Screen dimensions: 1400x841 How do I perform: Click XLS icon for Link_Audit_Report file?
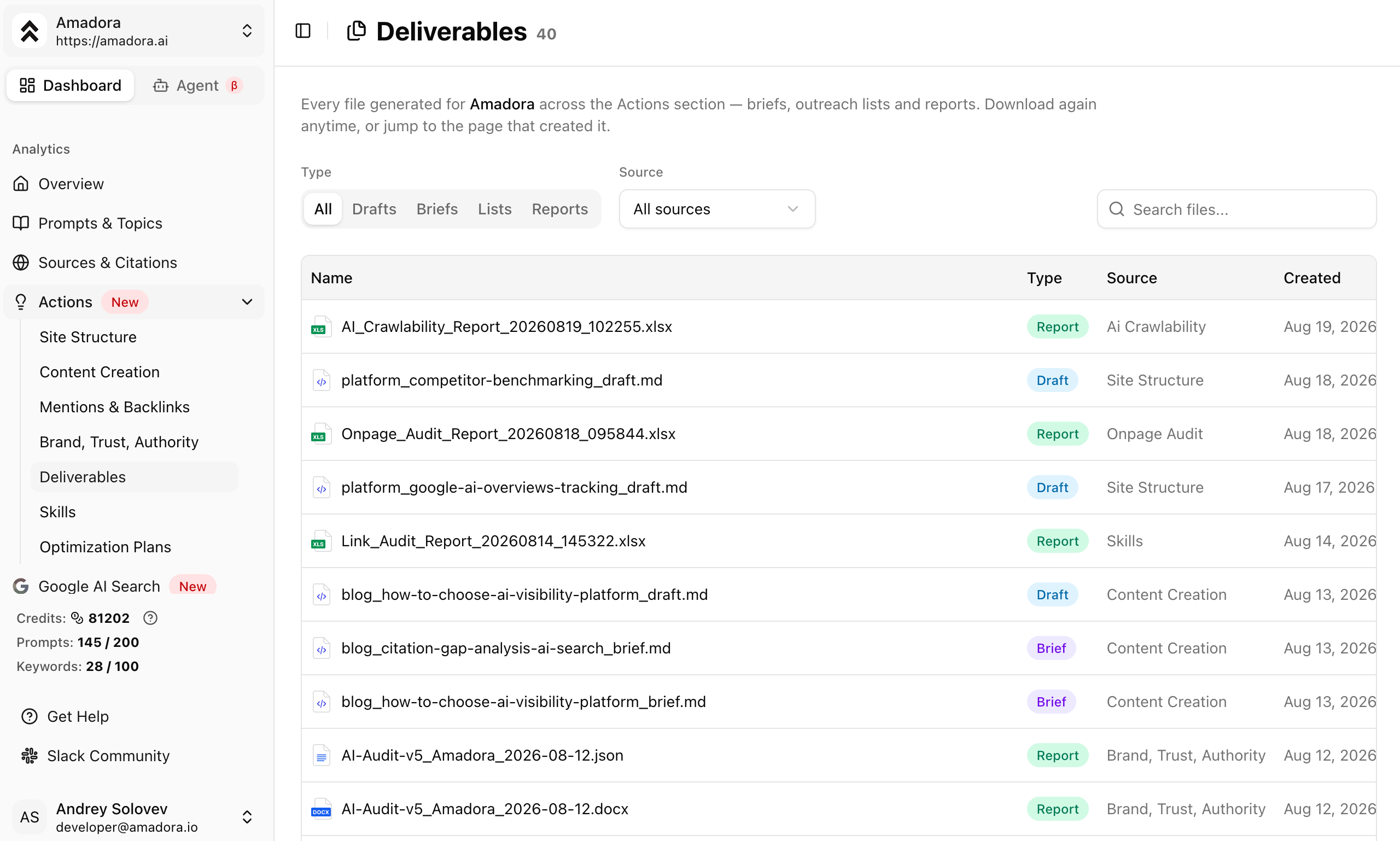click(321, 541)
